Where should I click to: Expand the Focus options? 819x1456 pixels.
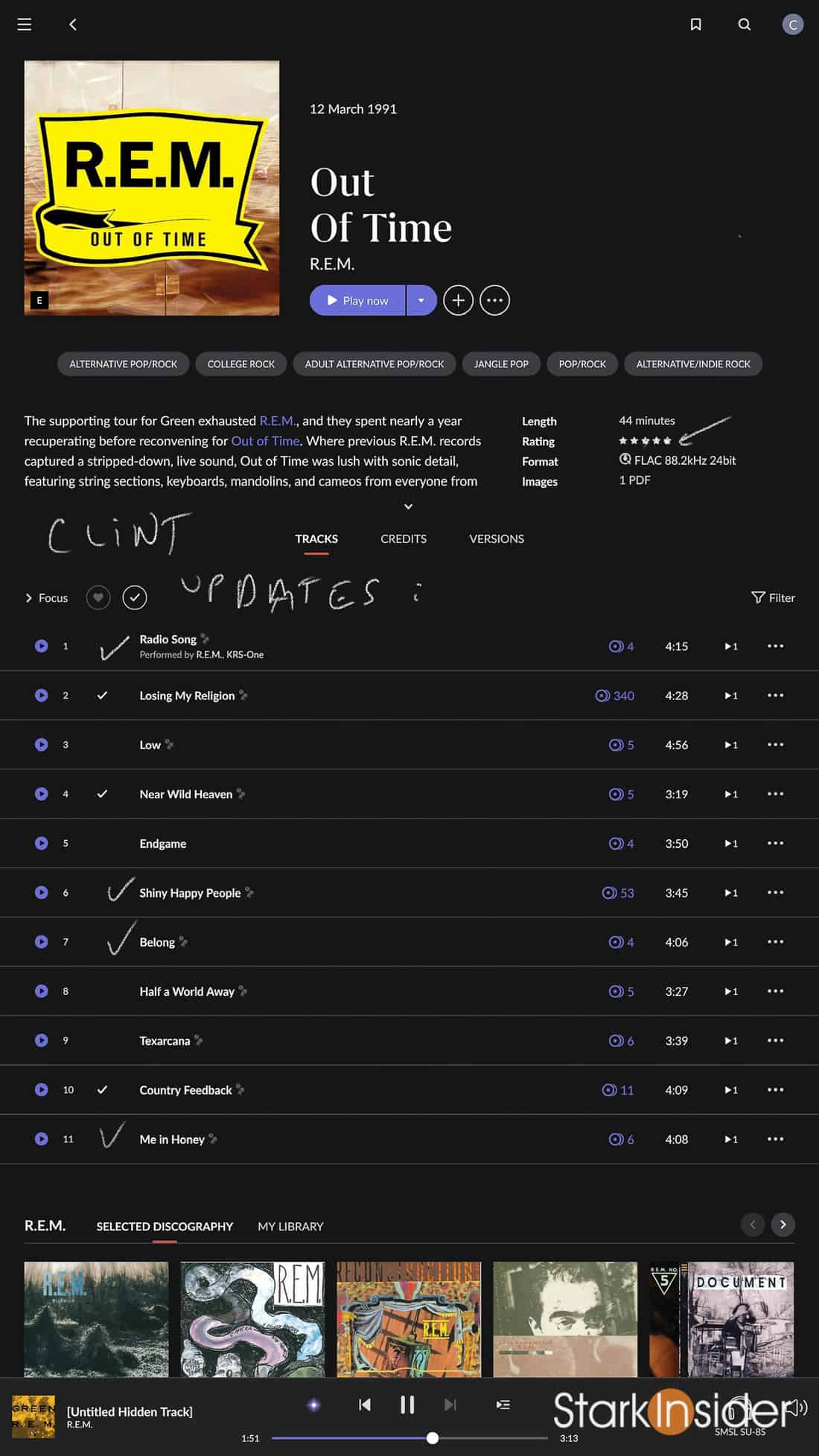point(46,598)
